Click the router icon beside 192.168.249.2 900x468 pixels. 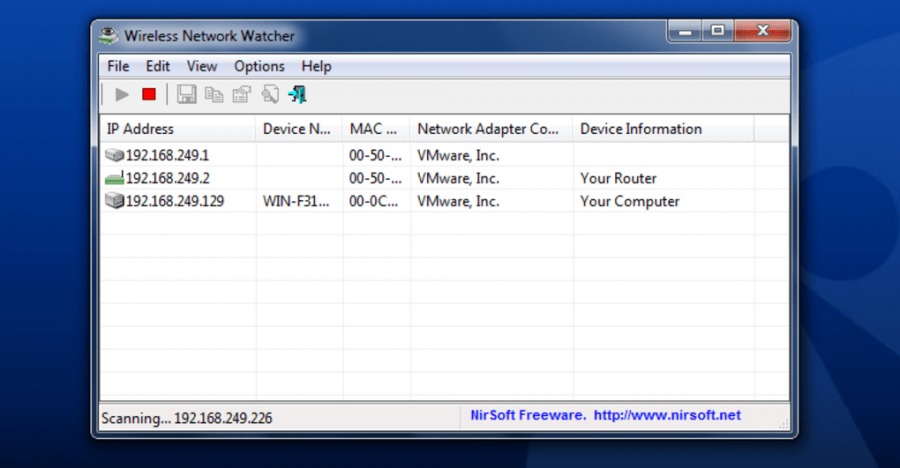tap(114, 178)
